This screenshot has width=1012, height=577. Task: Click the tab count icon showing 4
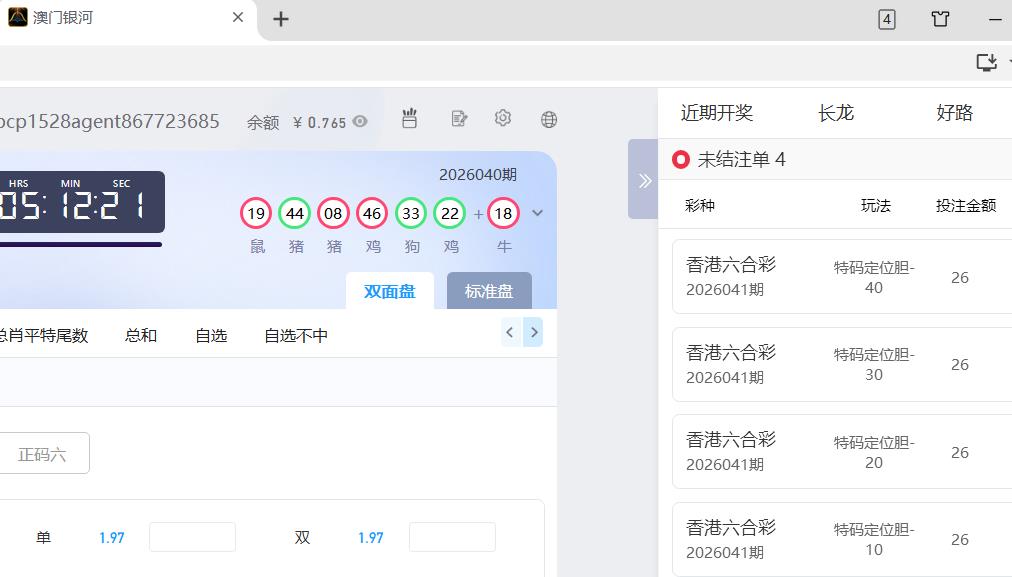point(887,19)
